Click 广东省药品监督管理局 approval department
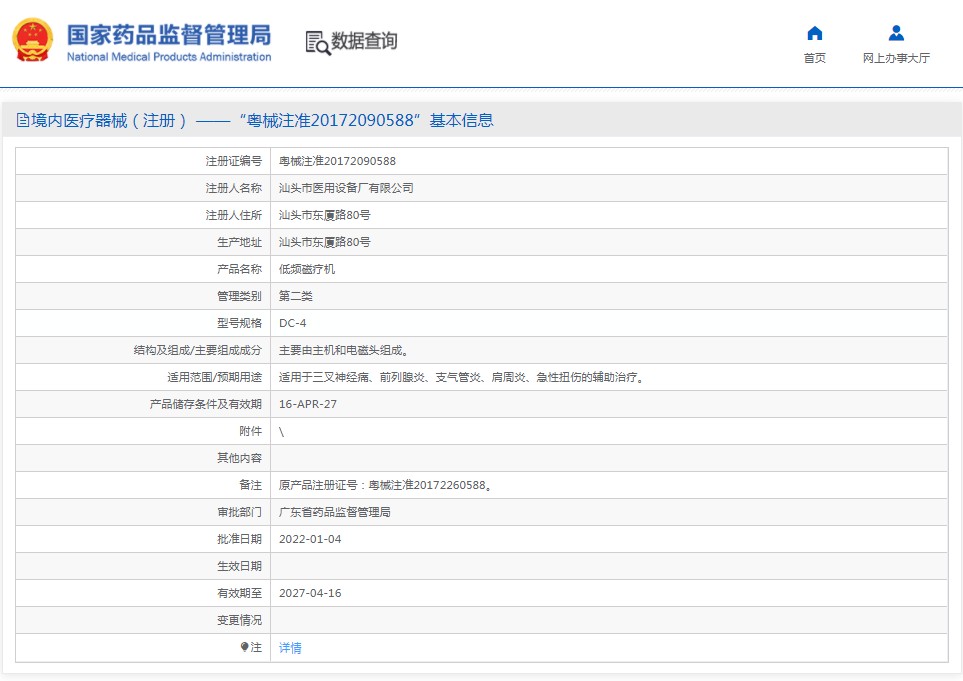963x681 pixels. tap(335, 512)
